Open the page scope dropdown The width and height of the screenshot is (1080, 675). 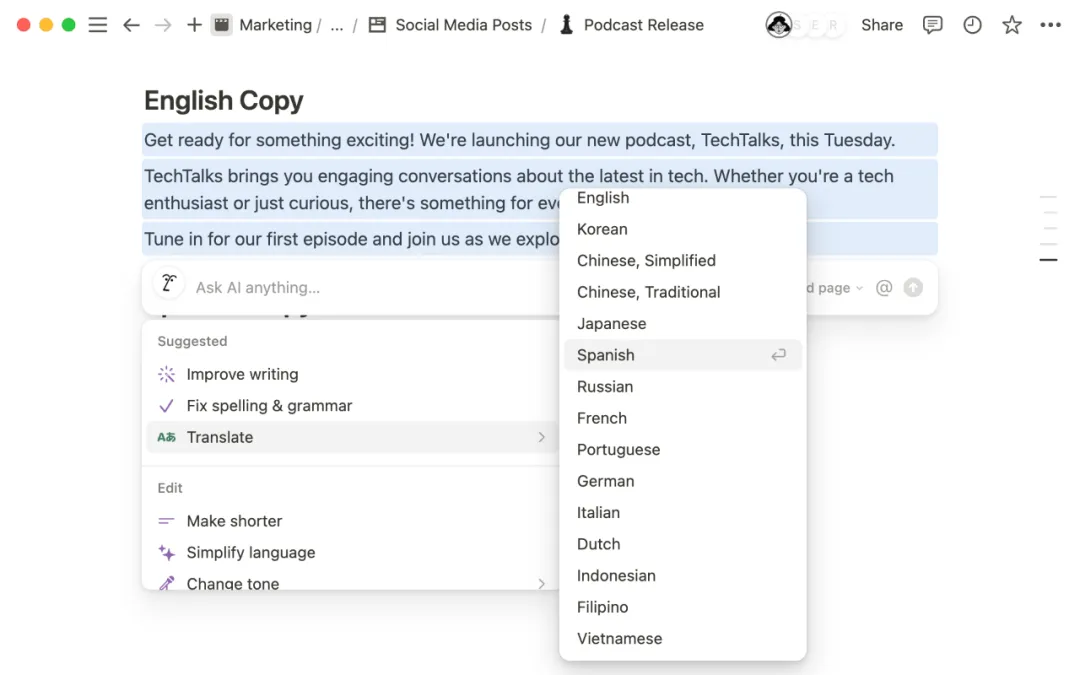834,288
